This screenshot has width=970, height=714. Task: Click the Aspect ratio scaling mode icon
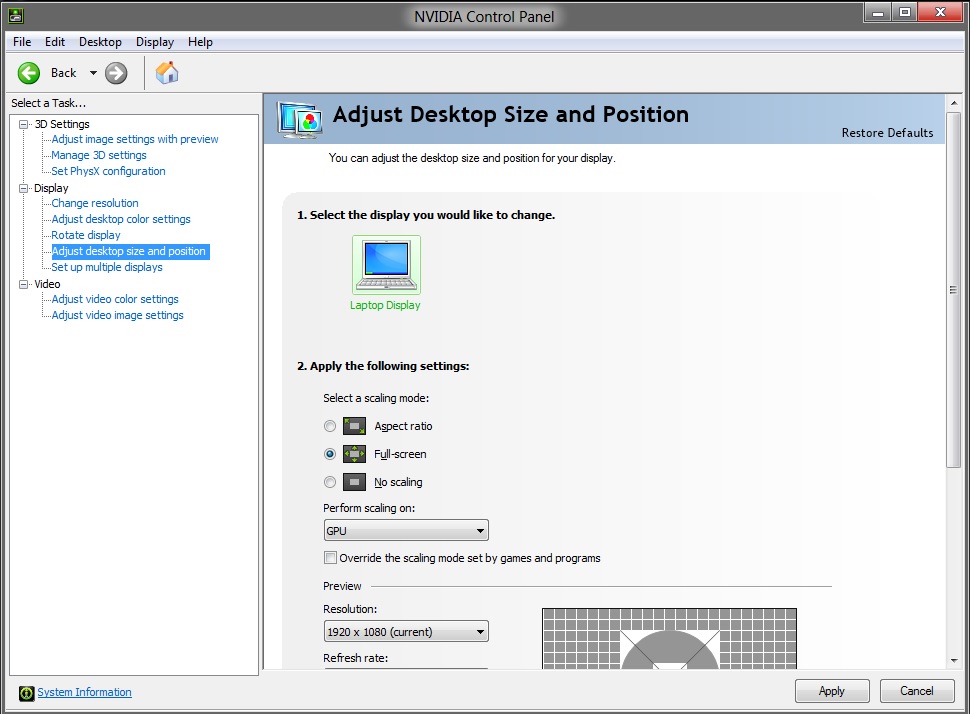point(354,426)
